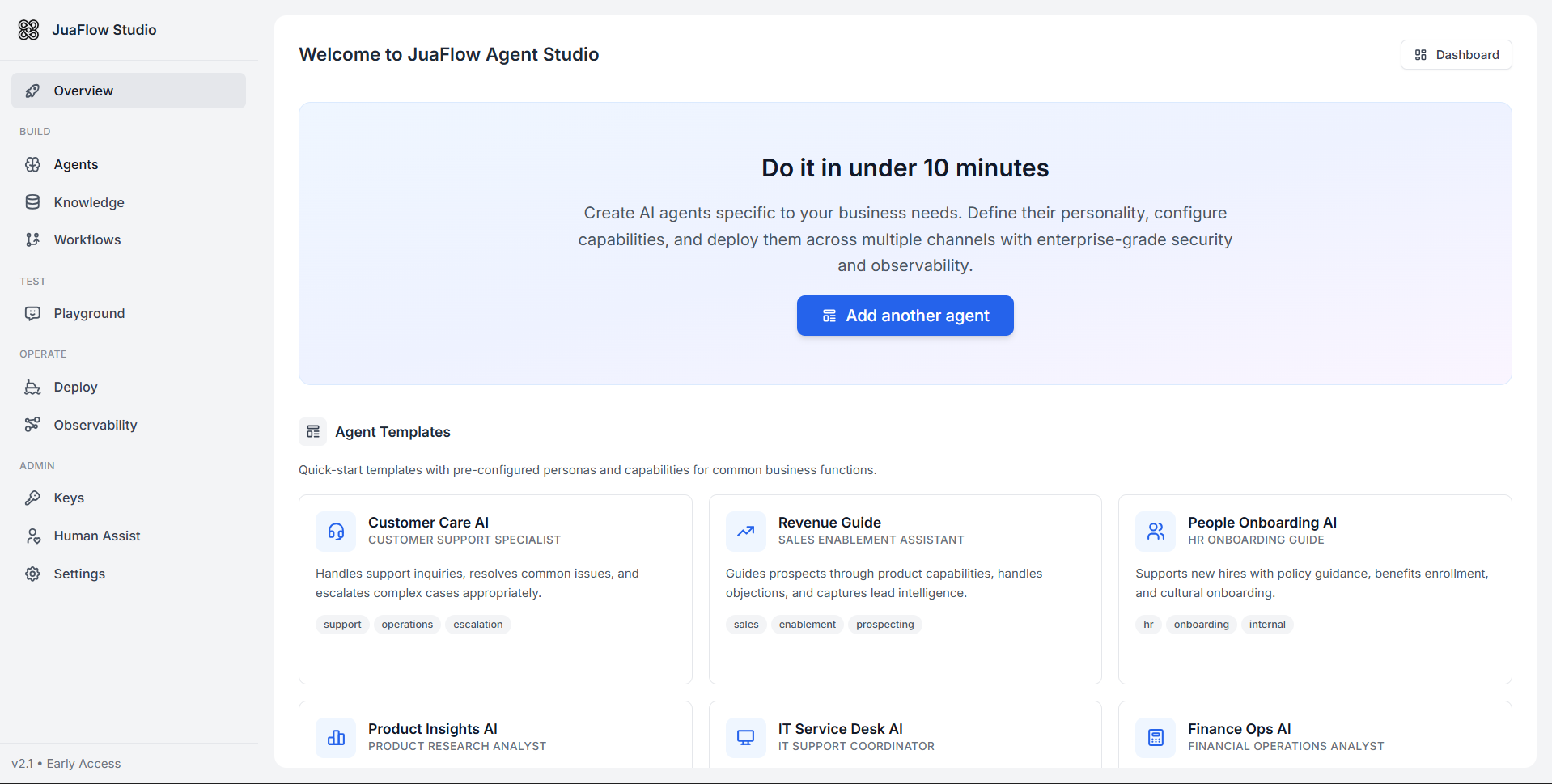Open the Agents page from sidebar

tap(76, 165)
